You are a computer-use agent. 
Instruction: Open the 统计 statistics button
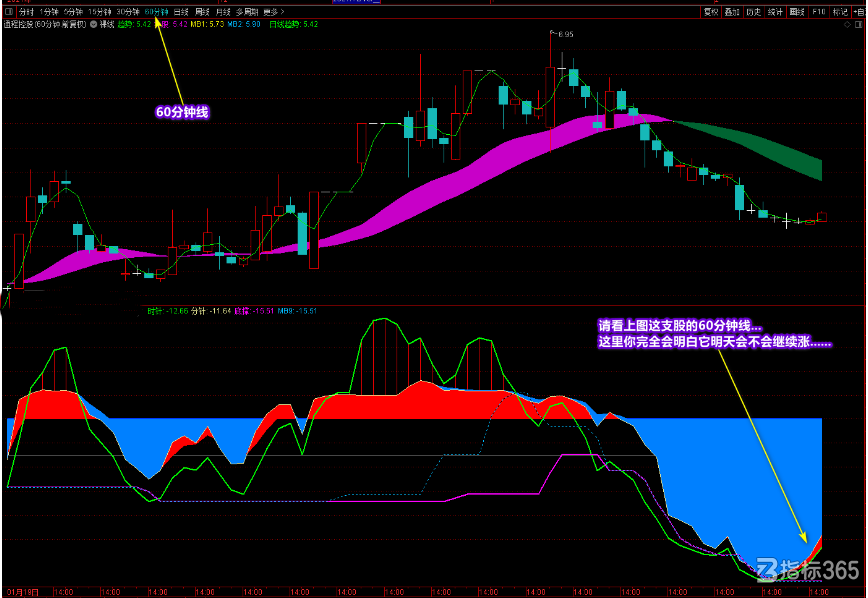pos(775,12)
